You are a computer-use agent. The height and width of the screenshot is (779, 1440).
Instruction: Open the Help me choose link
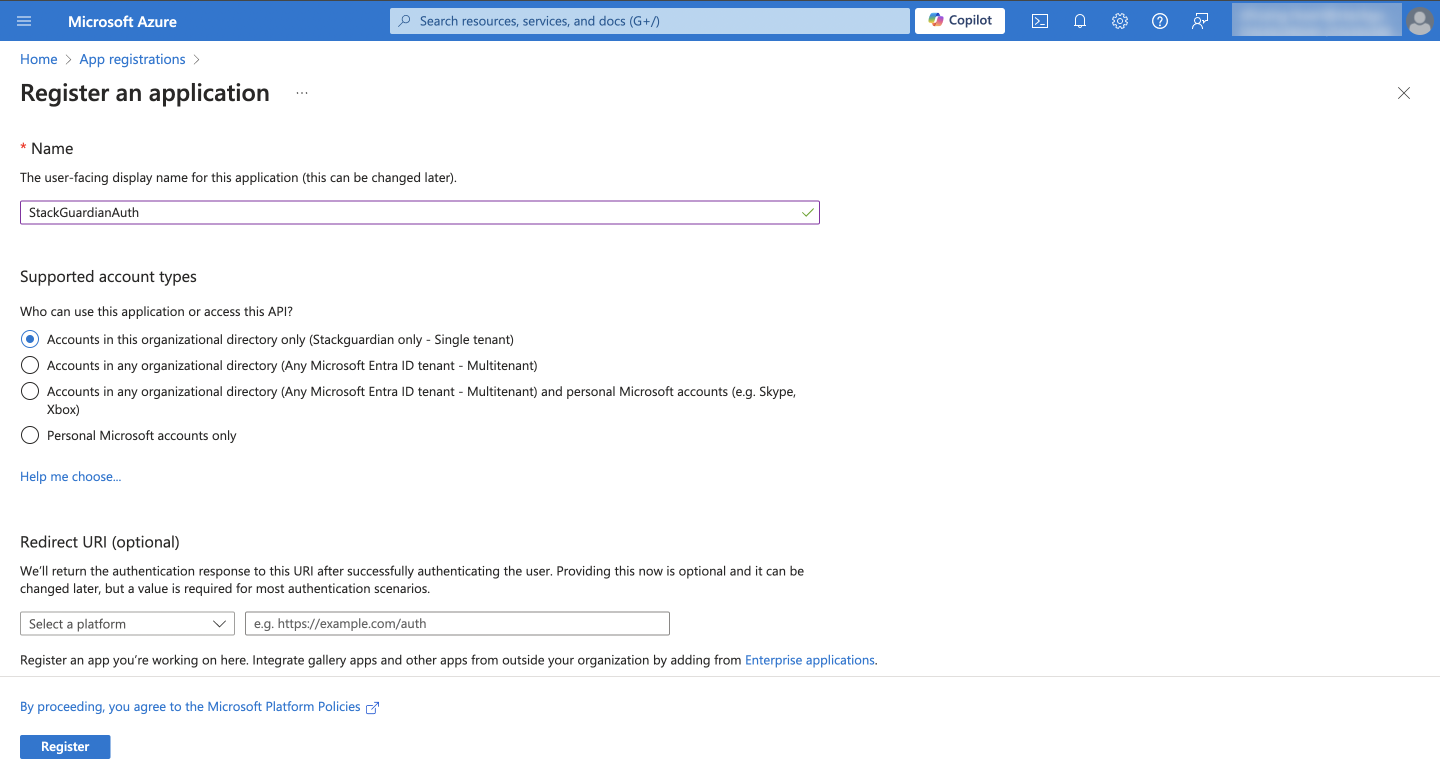pyautogui.click(x=70, y=477)
